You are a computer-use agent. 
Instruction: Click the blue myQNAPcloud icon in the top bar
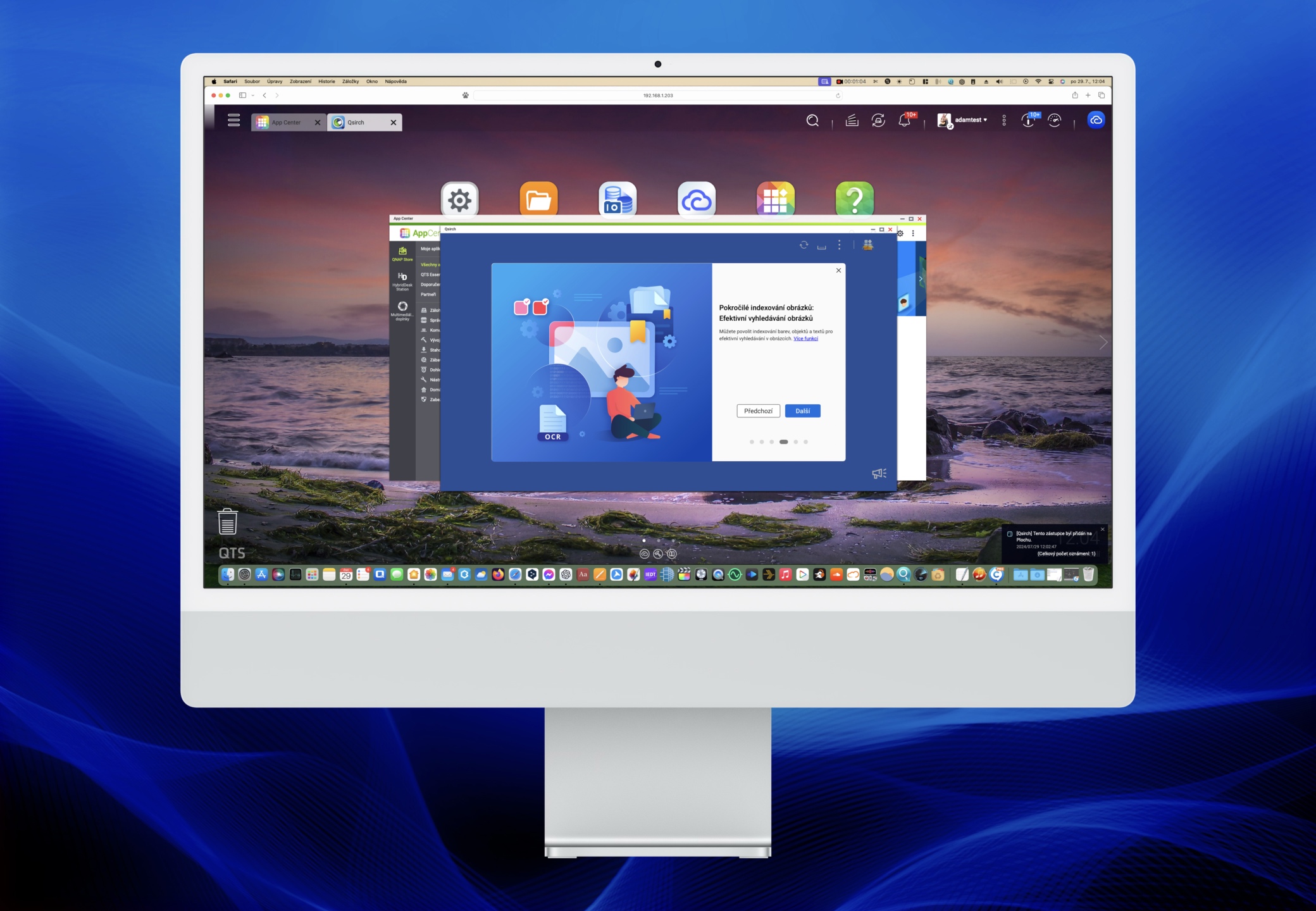click(1096, 120)
